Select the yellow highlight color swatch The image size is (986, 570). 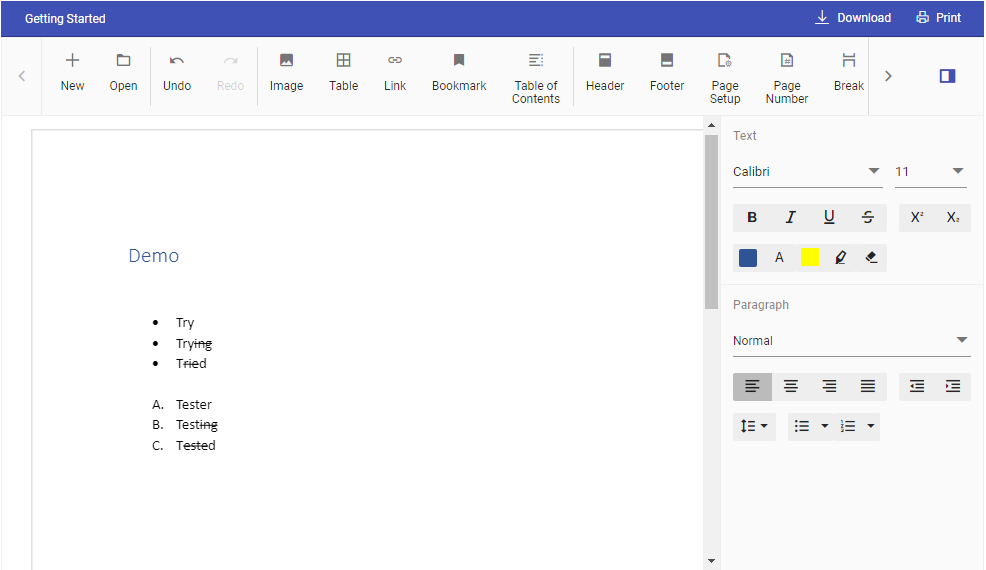pyautogui.click(x=810, y=258)
